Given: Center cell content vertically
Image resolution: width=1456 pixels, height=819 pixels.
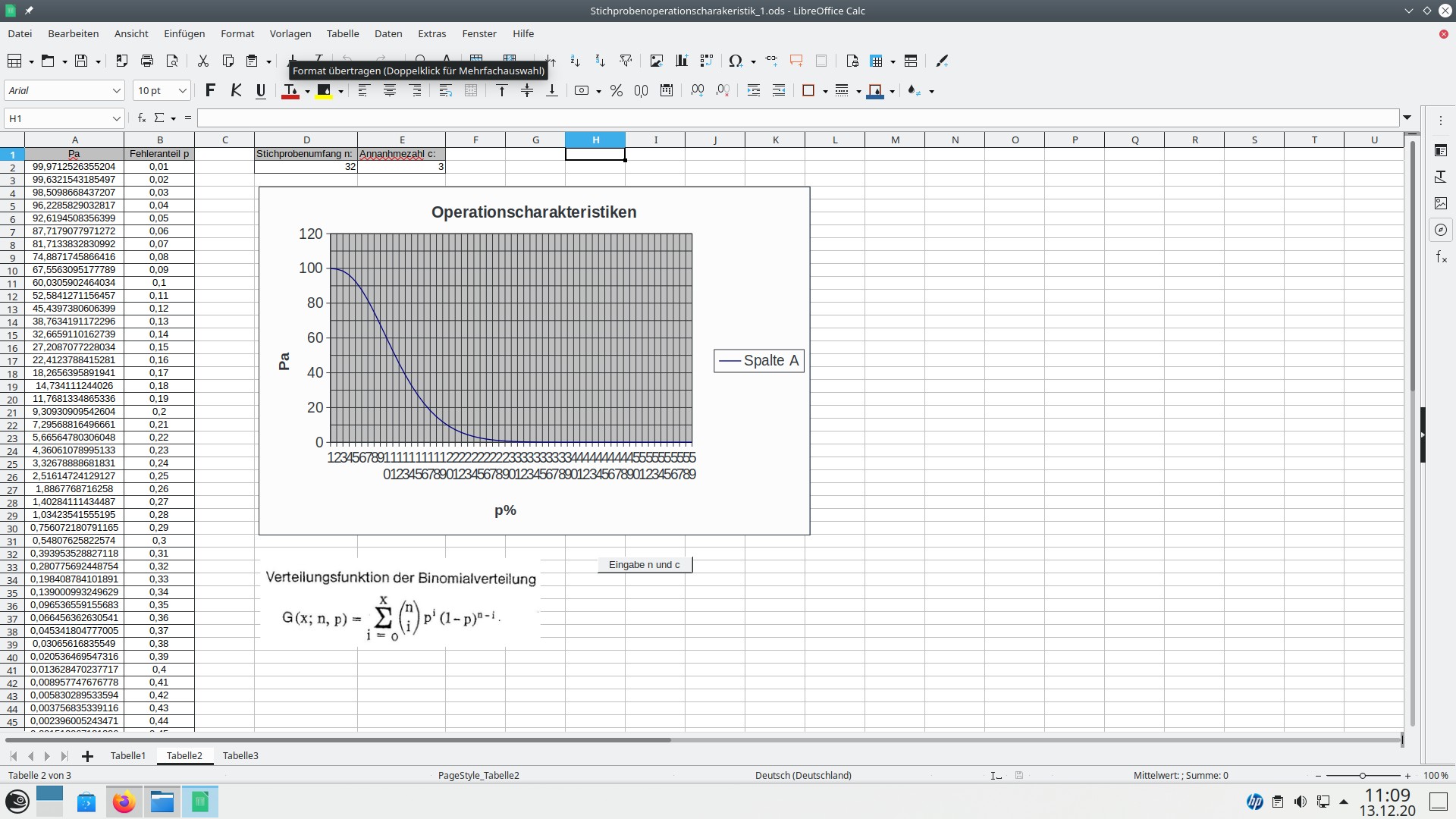Looking at the screenshot, I should 527,91.
